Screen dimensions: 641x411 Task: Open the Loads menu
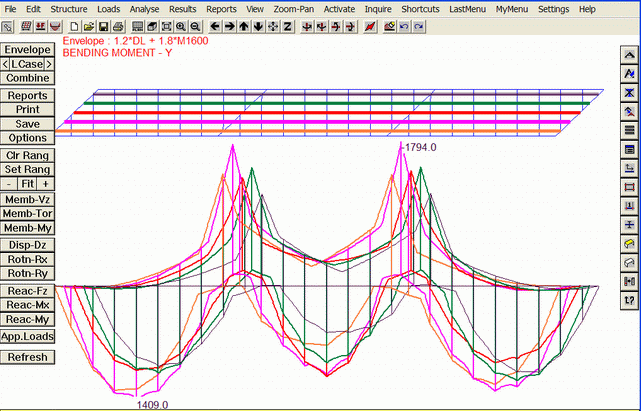click(x=109, y=9)
